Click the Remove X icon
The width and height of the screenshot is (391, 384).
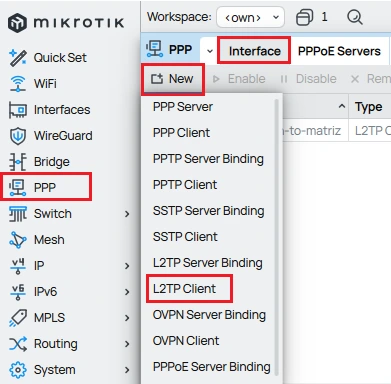point(355,79)
